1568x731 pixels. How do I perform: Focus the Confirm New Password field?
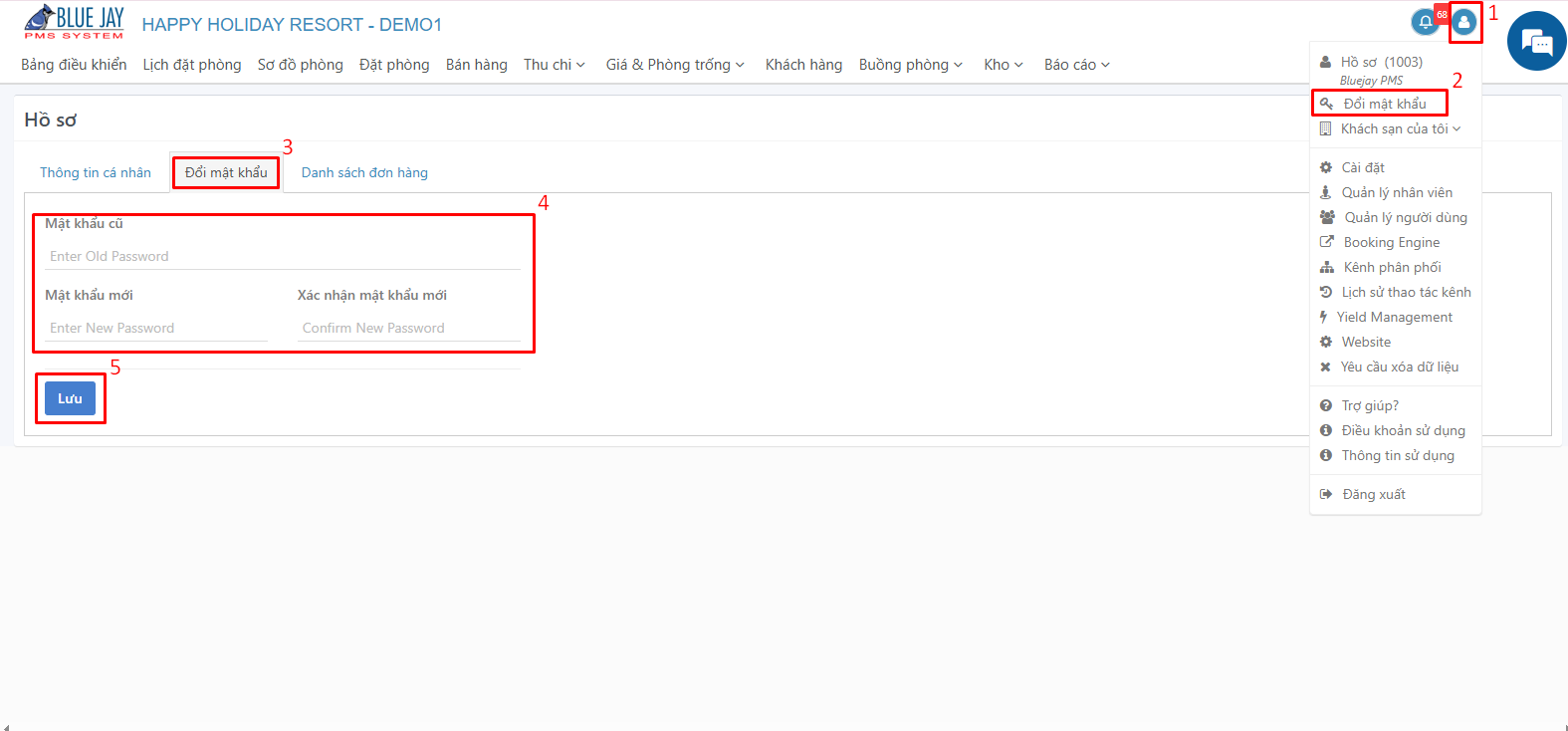(x=409, y=328)
